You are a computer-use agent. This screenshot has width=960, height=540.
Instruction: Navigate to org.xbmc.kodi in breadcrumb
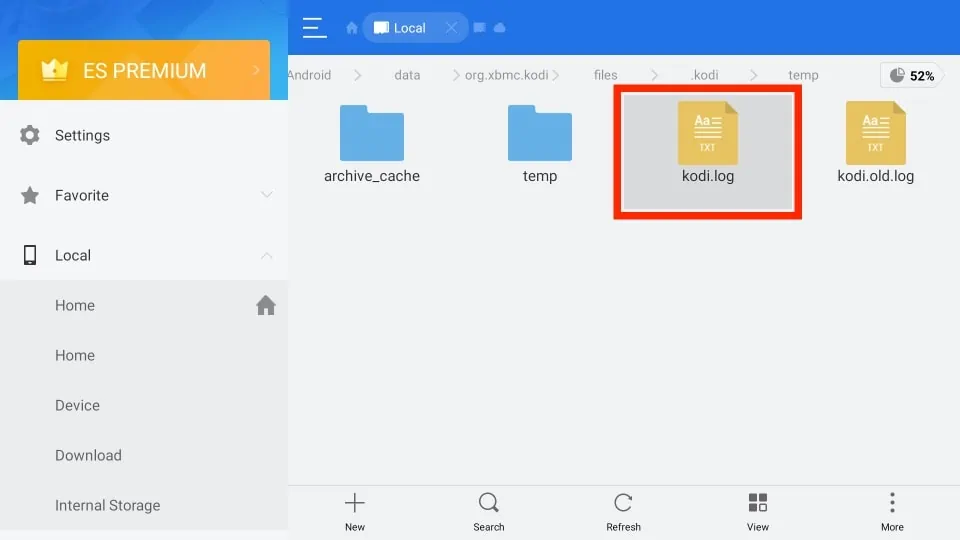pyautogui.click(x=506, y=75)
